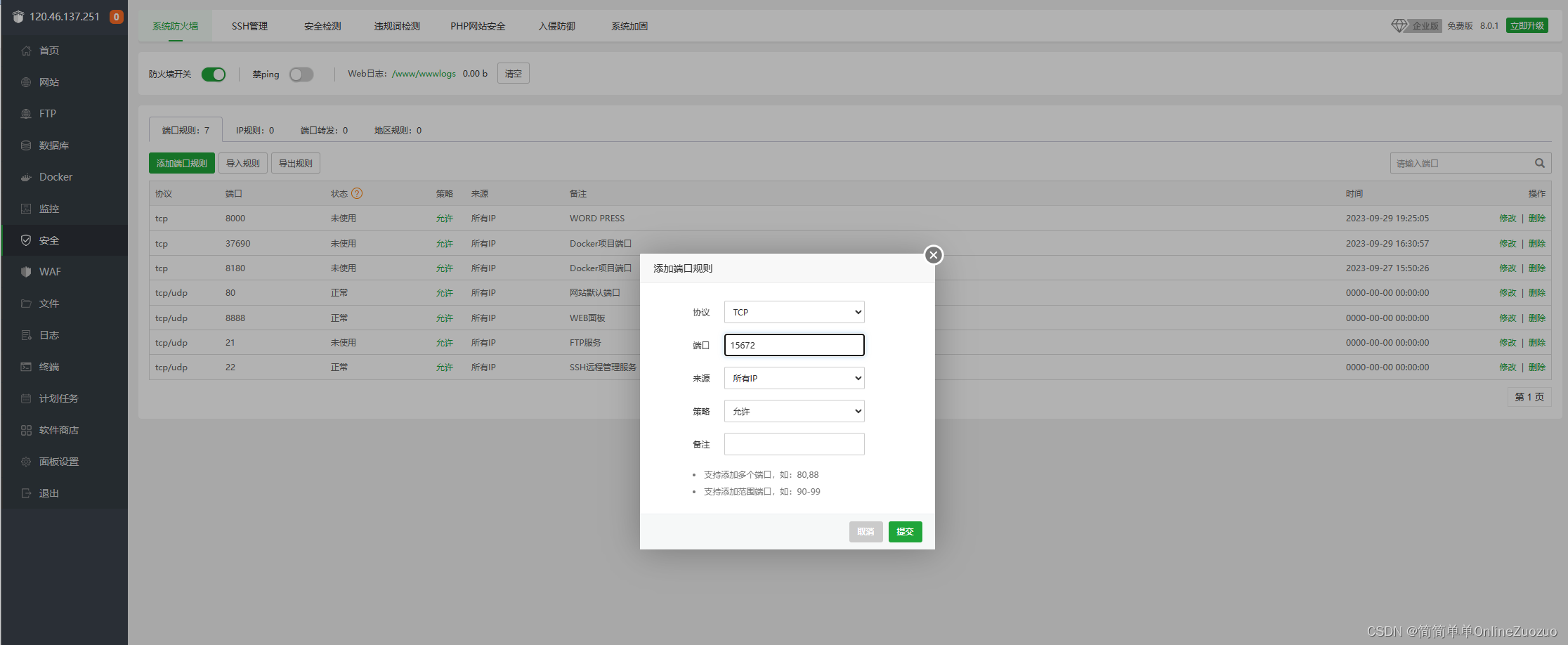
Task: Close the 添加端口规则 dialog with X
Action: pyautogui.click(x=933, y=255)
